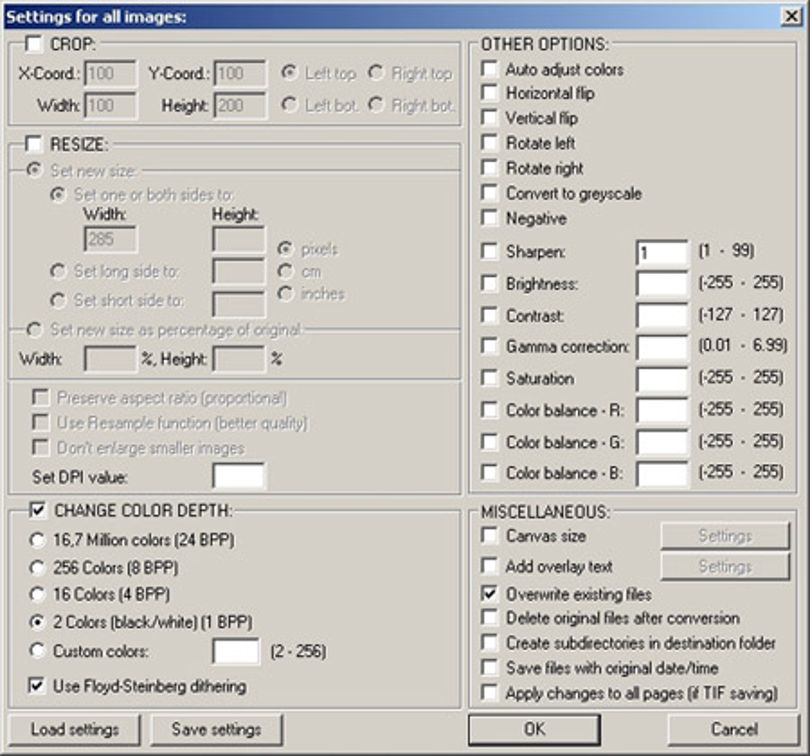Enable Horizontal flip option
810x756 pixels.
pos(489,92)
